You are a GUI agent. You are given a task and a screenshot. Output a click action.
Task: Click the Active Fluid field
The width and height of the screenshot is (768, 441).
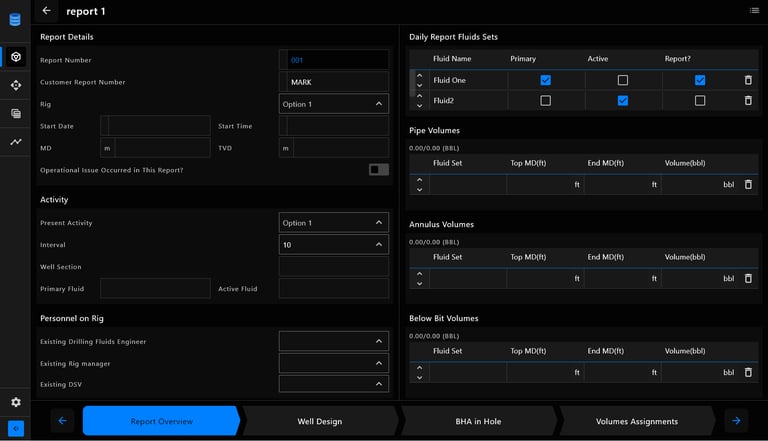334,289
